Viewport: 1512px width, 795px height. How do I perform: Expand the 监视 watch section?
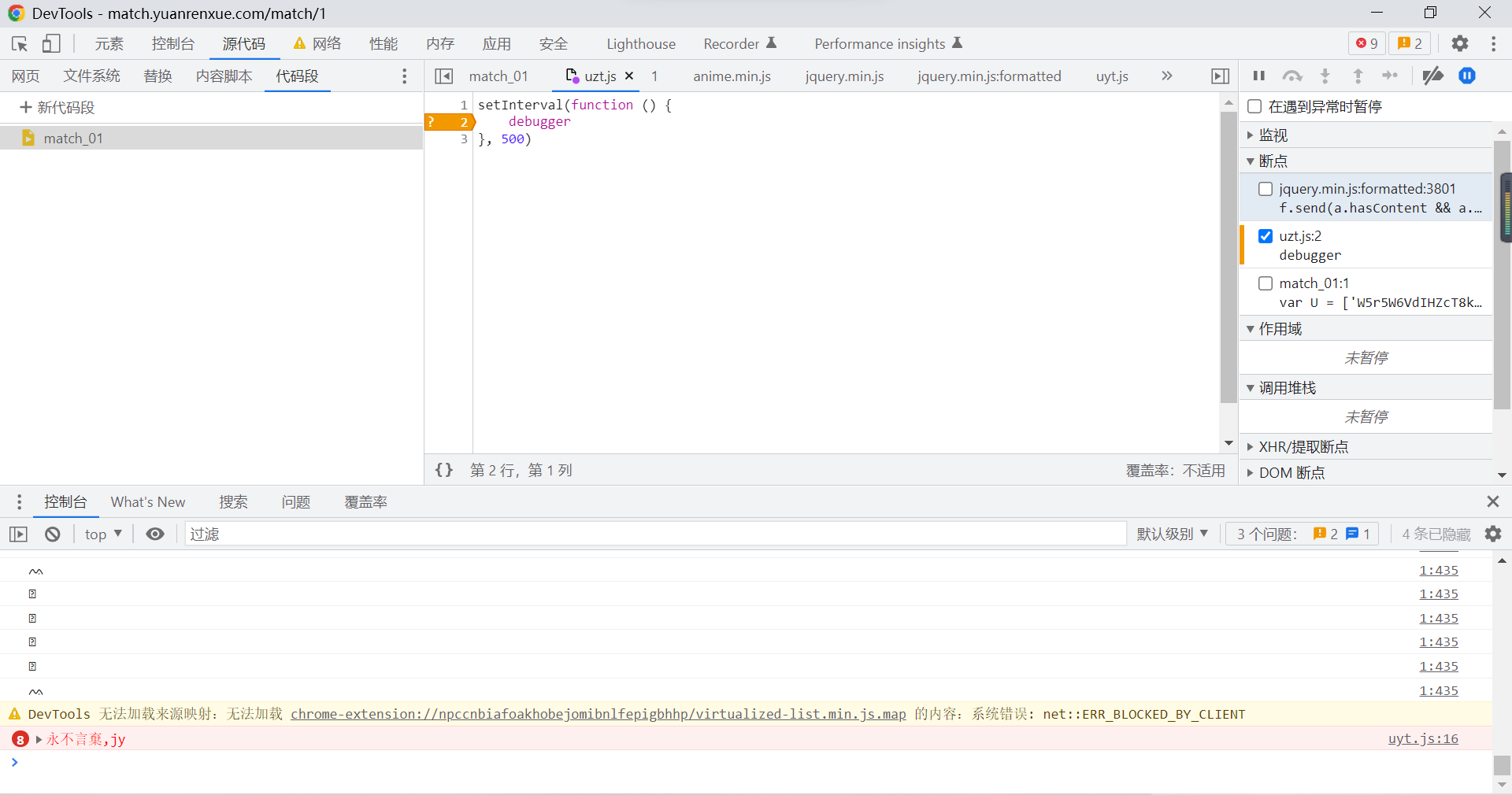point(1366,135)
